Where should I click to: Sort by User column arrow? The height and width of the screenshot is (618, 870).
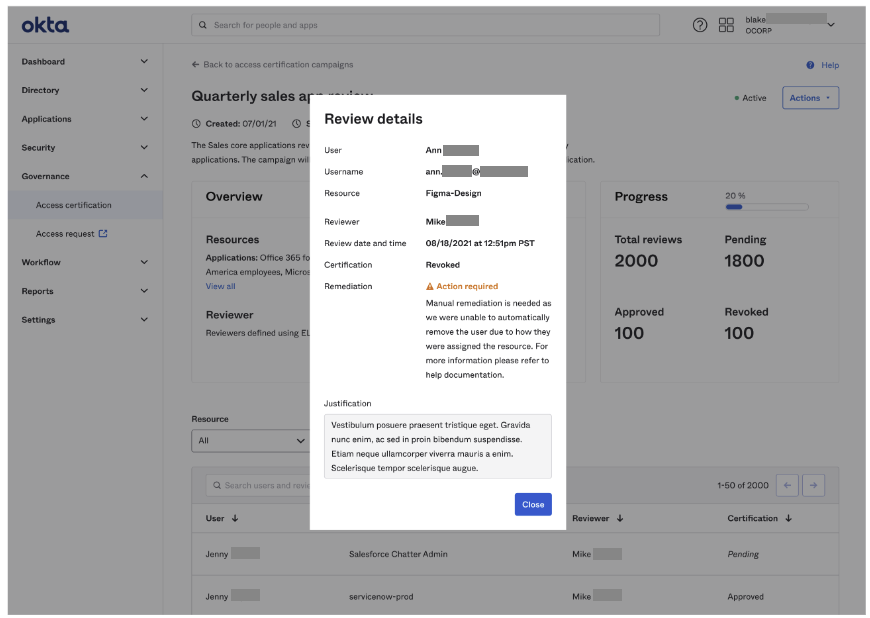(235, 518)
